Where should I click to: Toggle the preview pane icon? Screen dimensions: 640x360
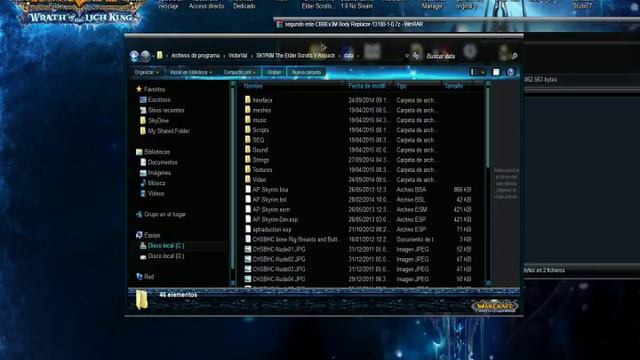click(496, 72)
